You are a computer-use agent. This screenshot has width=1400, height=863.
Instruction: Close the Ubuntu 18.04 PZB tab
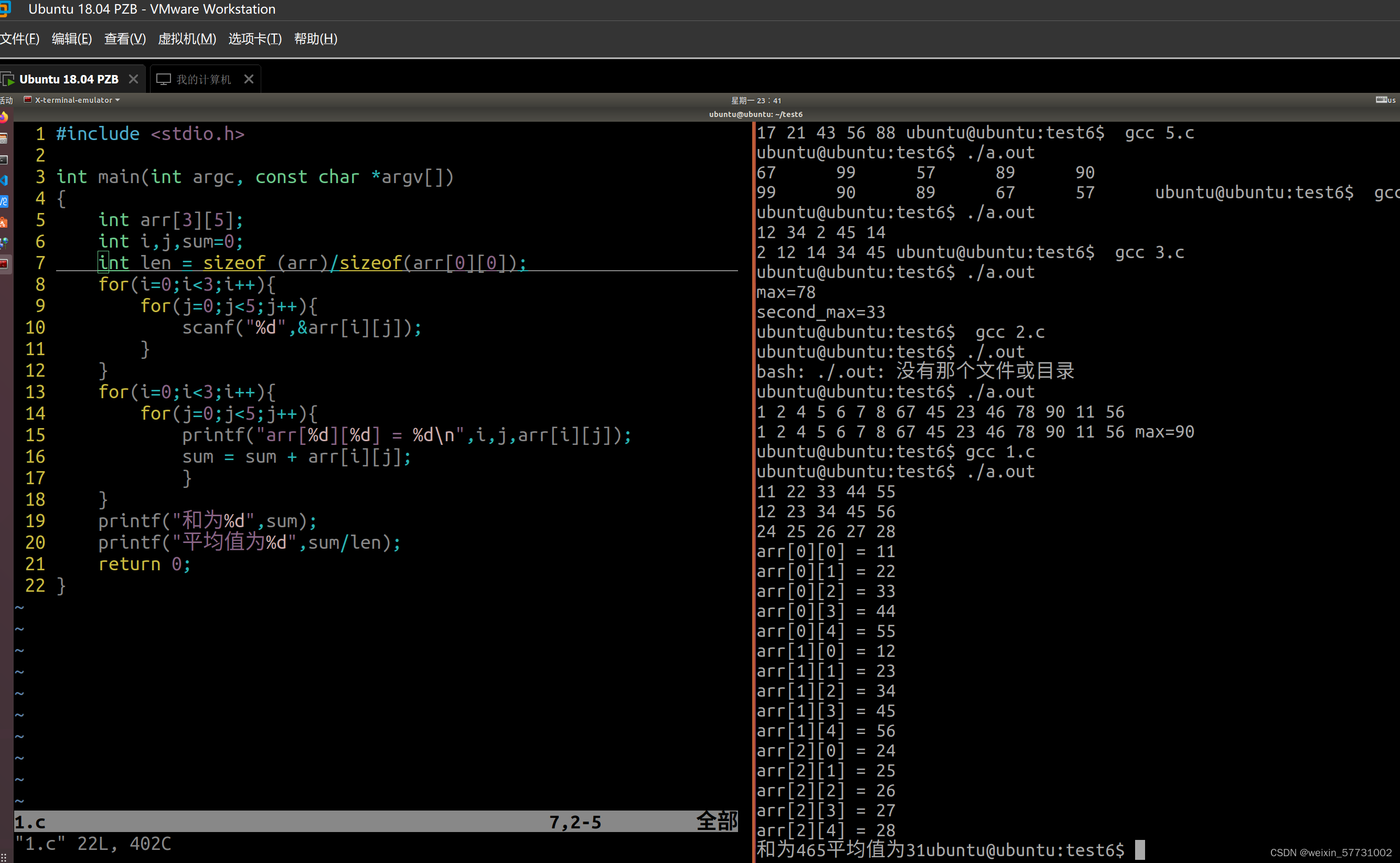(x=134, y=79)
